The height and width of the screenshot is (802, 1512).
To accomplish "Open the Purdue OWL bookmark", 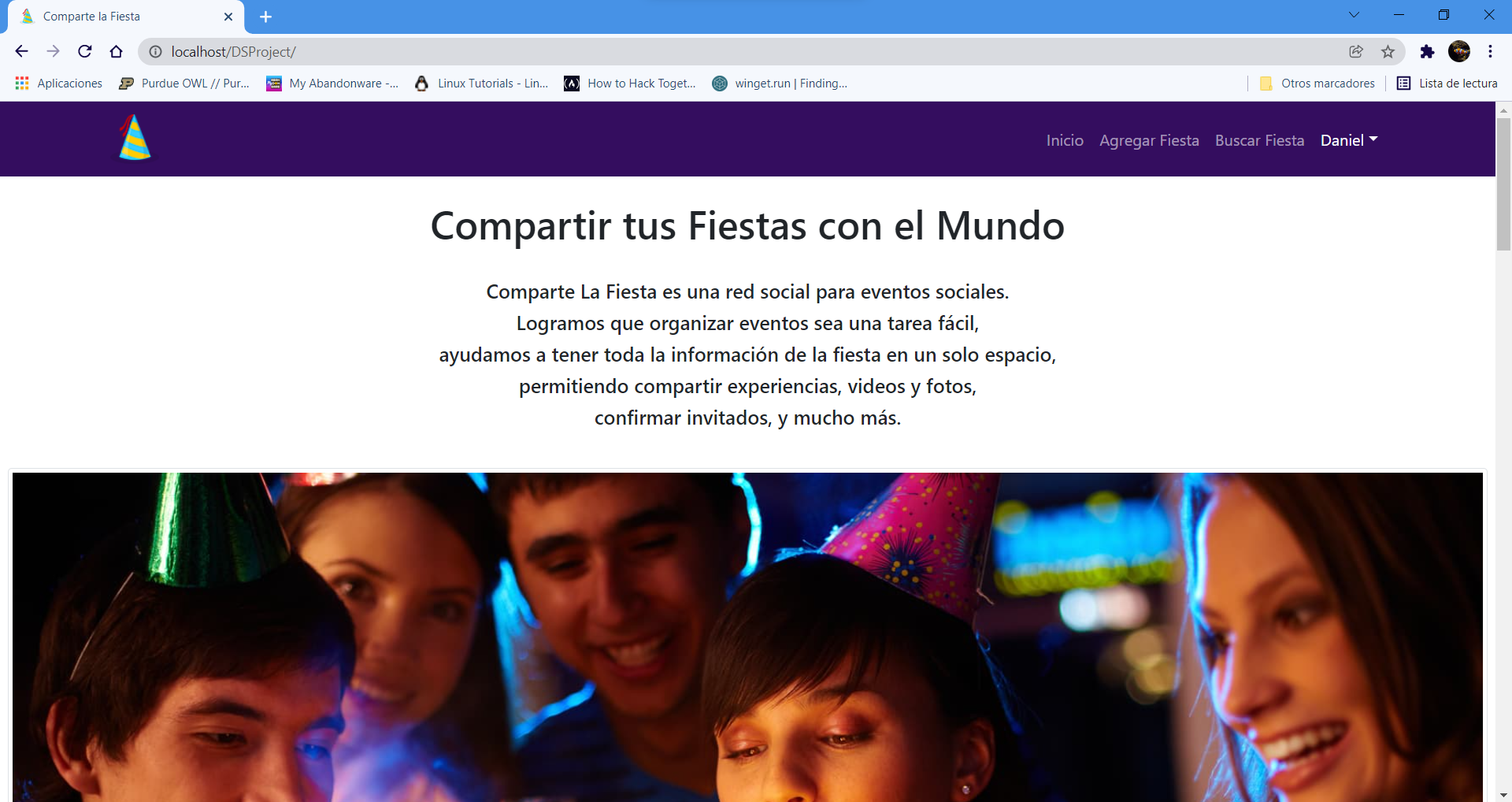I will (184, 84).
